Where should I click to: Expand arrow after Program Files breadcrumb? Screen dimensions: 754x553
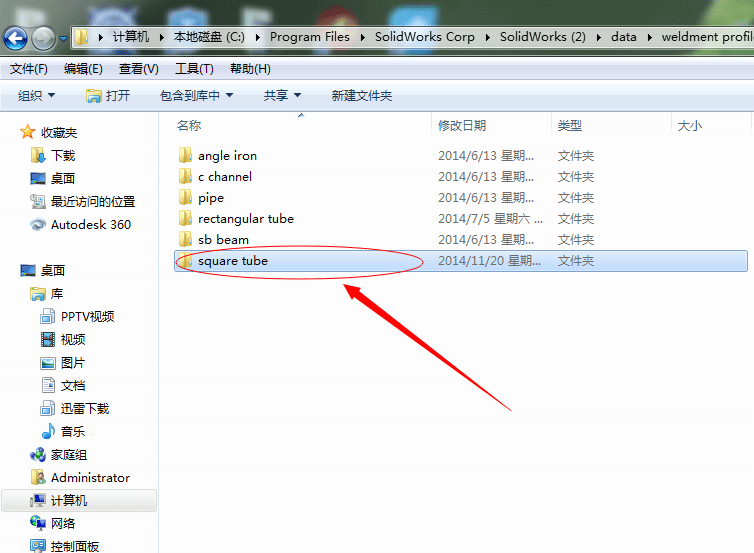[363, 38]
